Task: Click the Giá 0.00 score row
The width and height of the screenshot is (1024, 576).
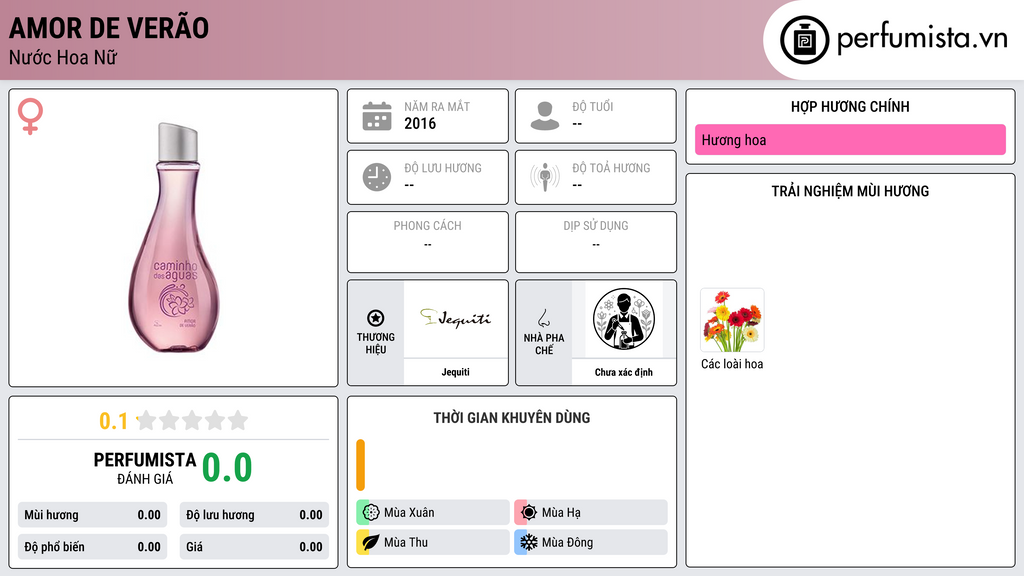Action: [254, 547]
